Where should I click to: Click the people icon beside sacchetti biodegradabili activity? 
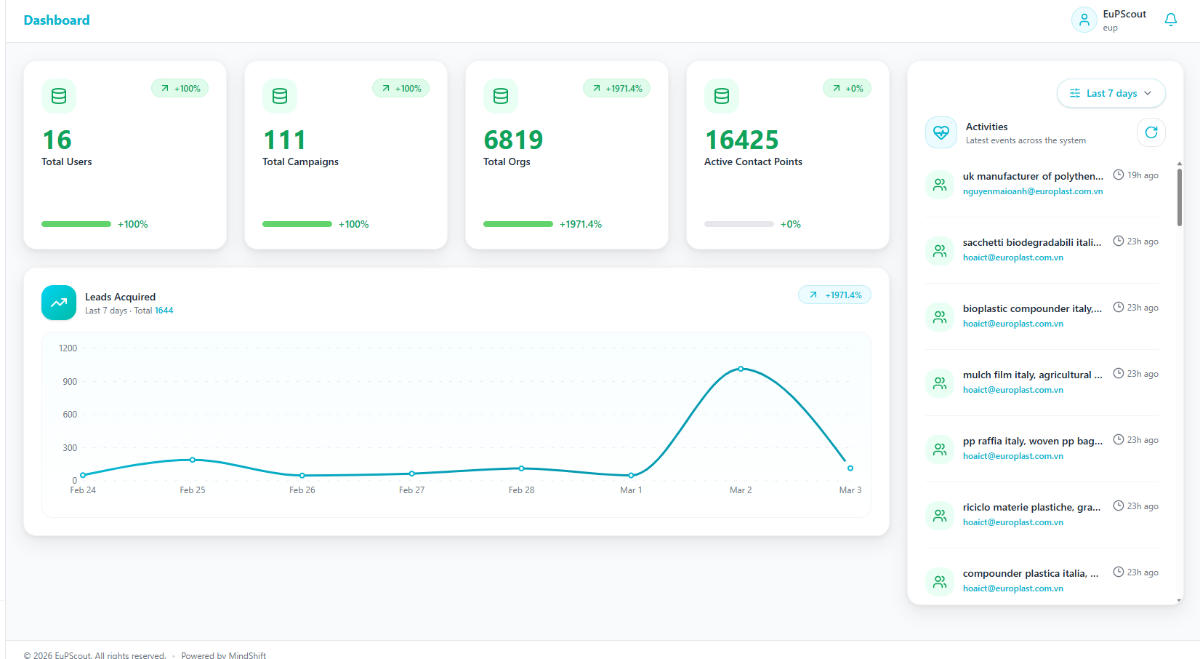[940, 251]
